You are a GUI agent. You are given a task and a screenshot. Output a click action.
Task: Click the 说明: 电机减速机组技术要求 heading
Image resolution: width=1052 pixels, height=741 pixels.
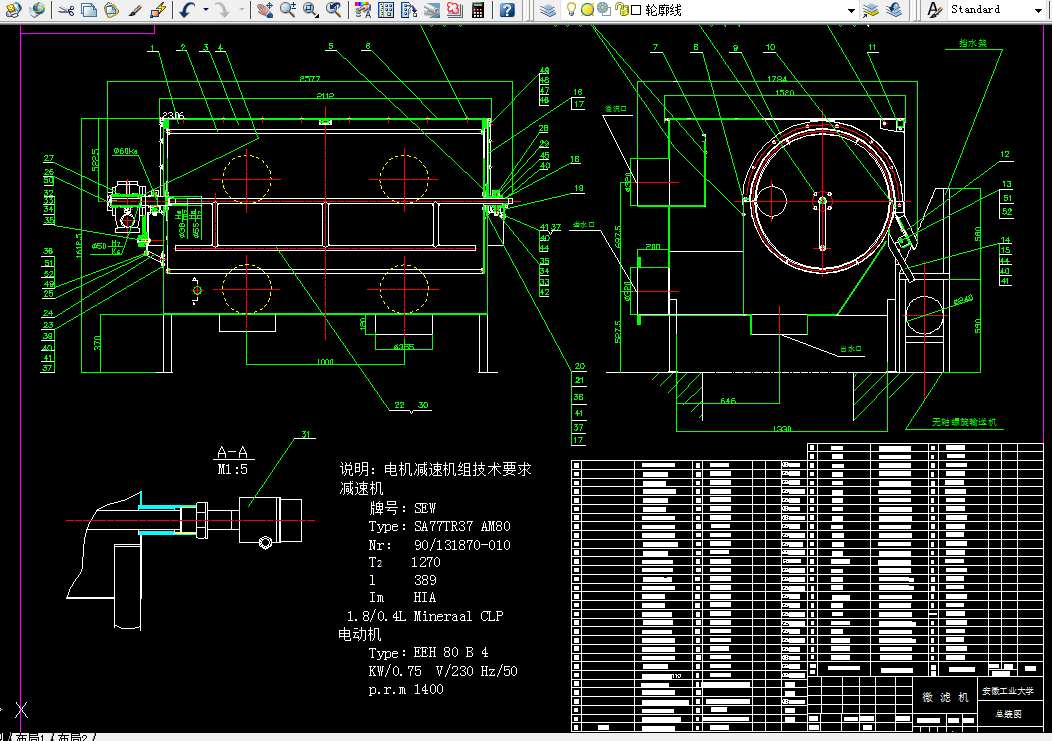435,469
